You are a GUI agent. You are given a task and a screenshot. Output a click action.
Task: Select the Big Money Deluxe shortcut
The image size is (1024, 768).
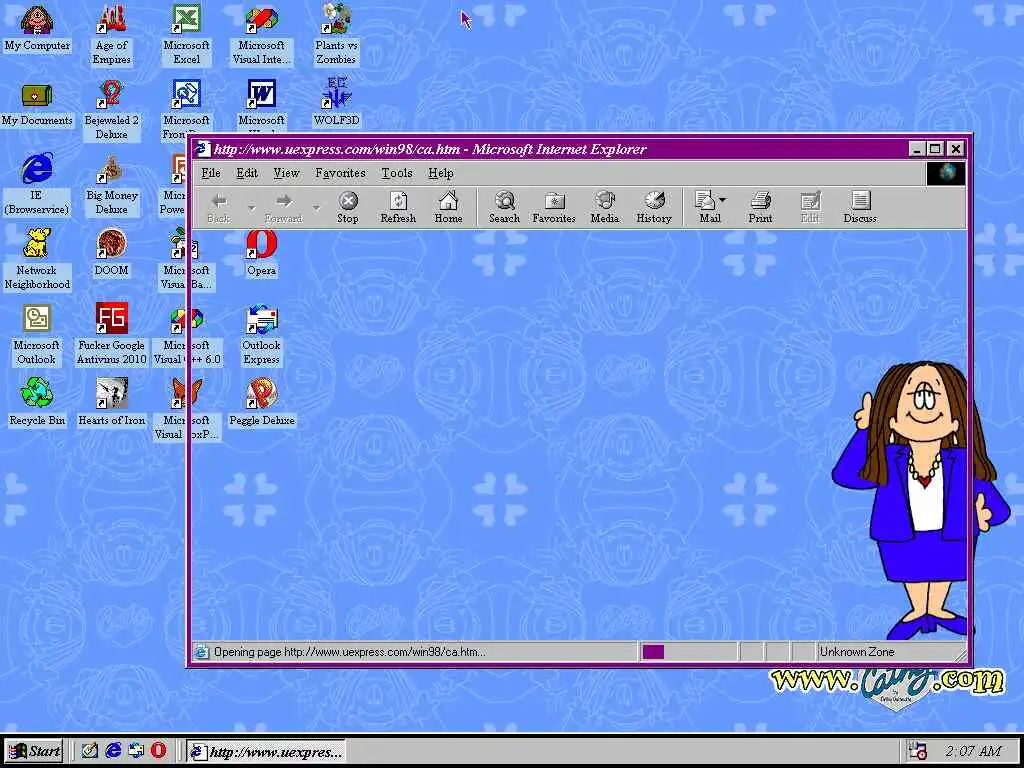pyautogui.click(x=111, y=185)
